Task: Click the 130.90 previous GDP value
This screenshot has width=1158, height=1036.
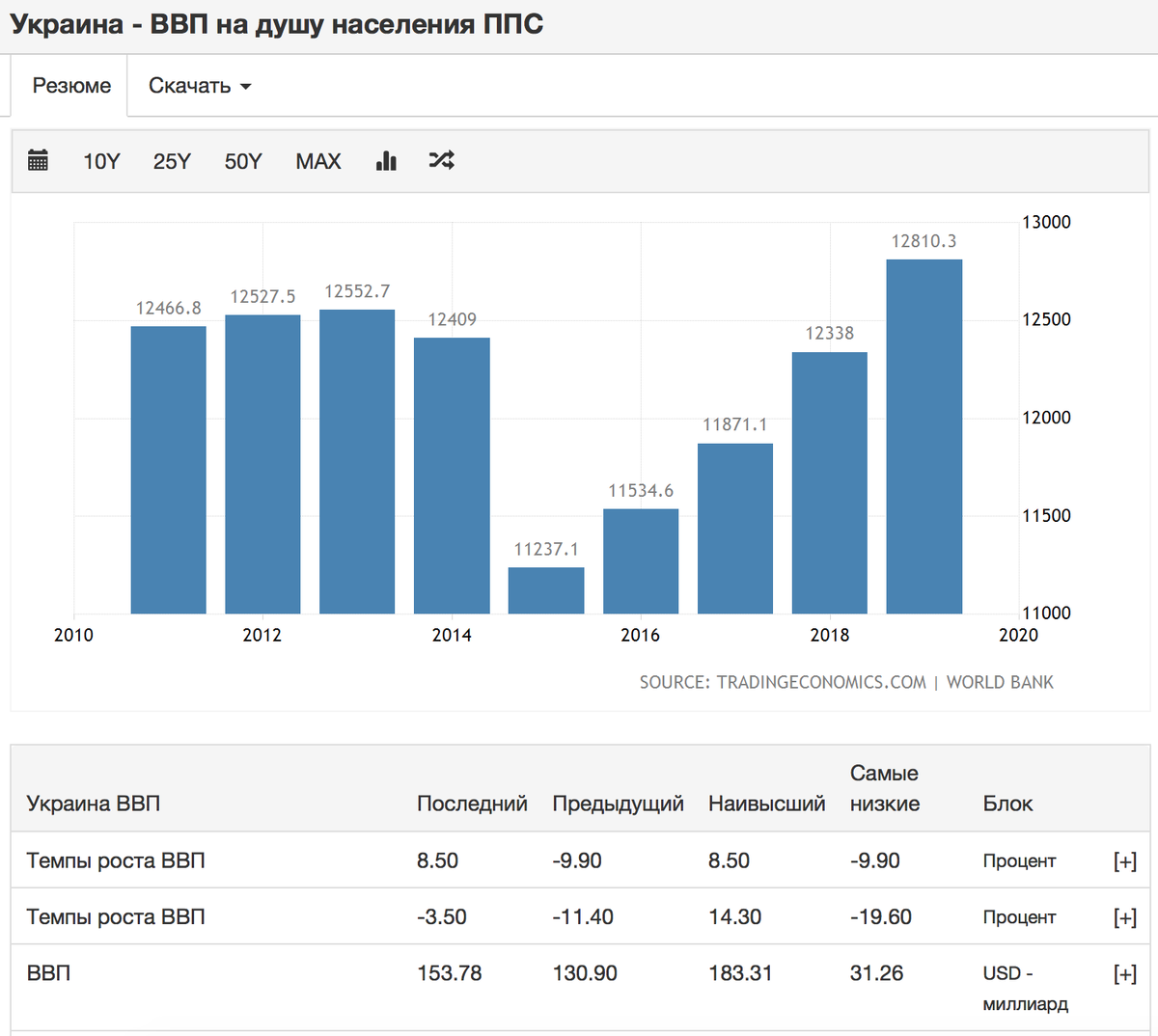Action: (585, 973)
